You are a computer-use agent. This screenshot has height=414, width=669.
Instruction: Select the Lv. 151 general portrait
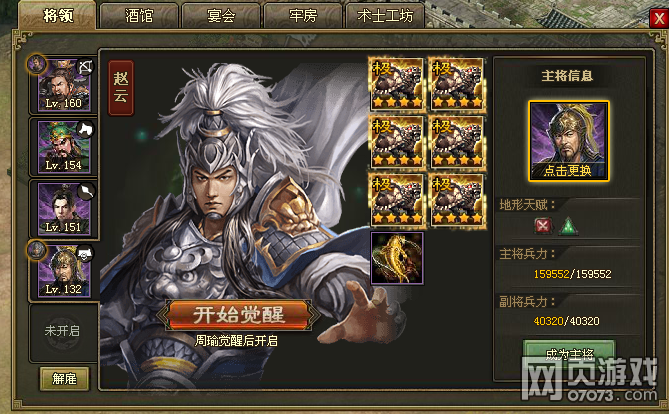point(64,209)
